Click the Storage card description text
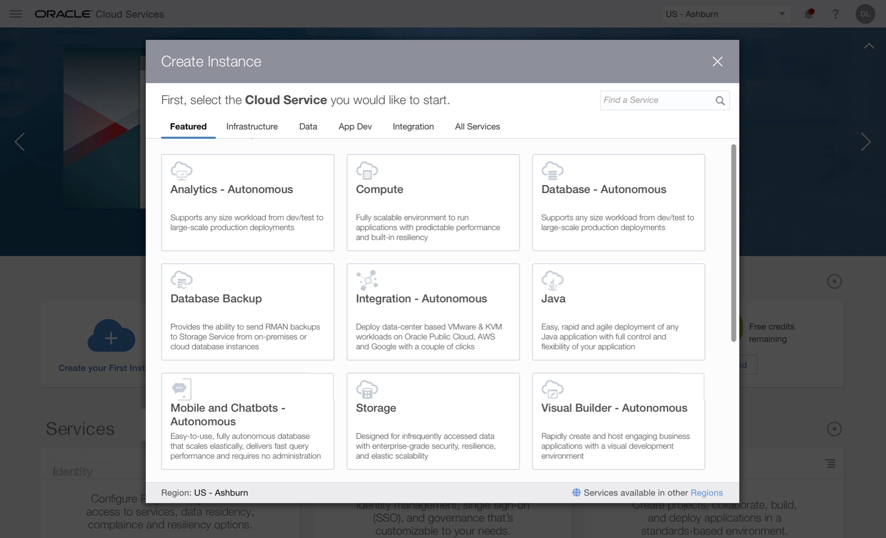This screenshot has height=538, width=886. [x=425, y=446]
